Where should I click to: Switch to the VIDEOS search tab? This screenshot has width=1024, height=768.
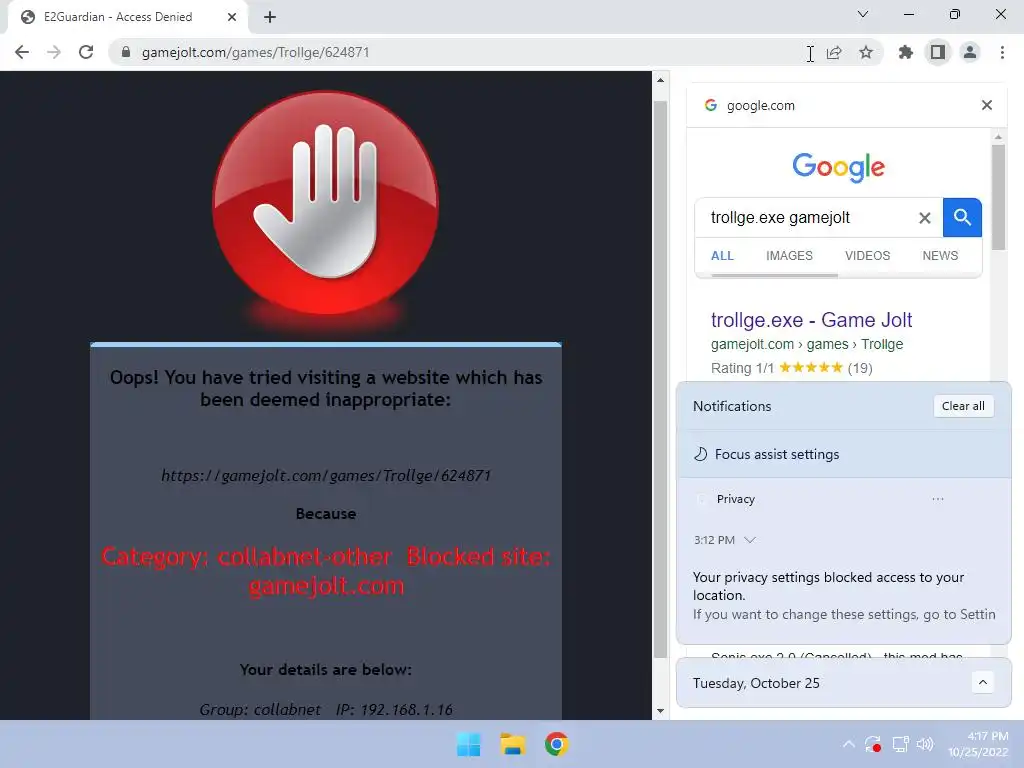(x=867, y=255)
